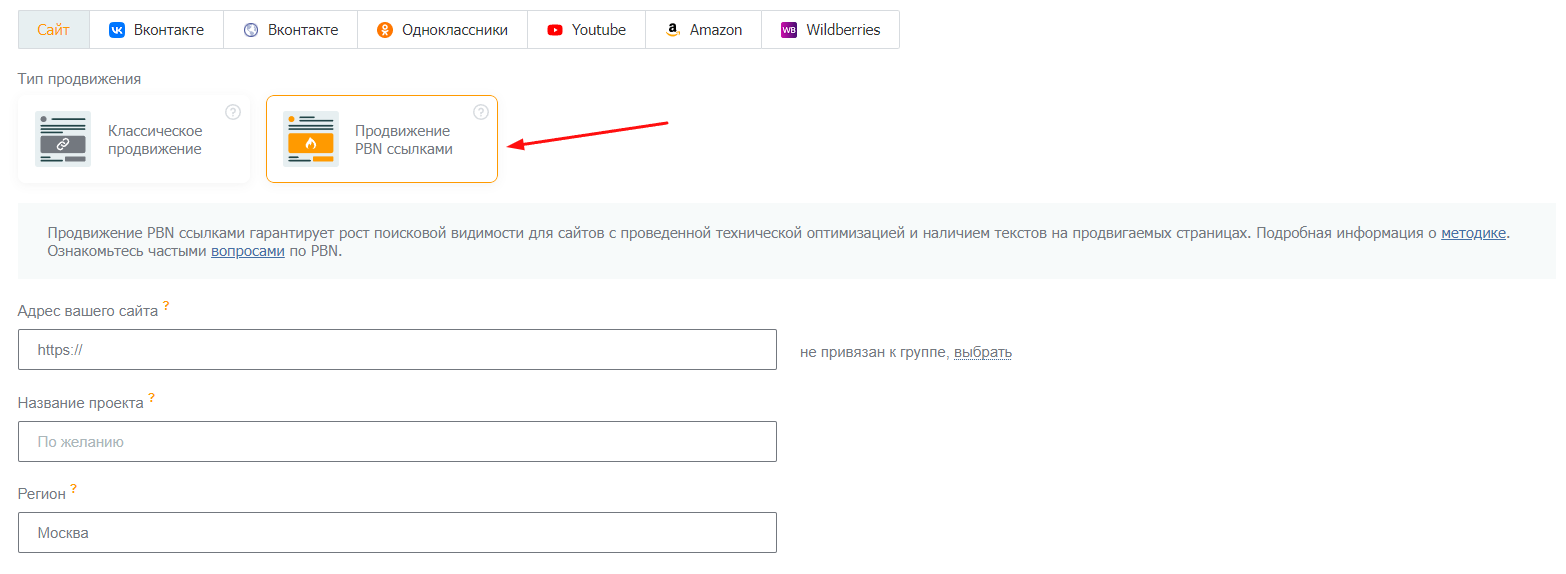Click question mark beside Регион label
This screenshot has height=574, width=1566.
click(74, 489)
